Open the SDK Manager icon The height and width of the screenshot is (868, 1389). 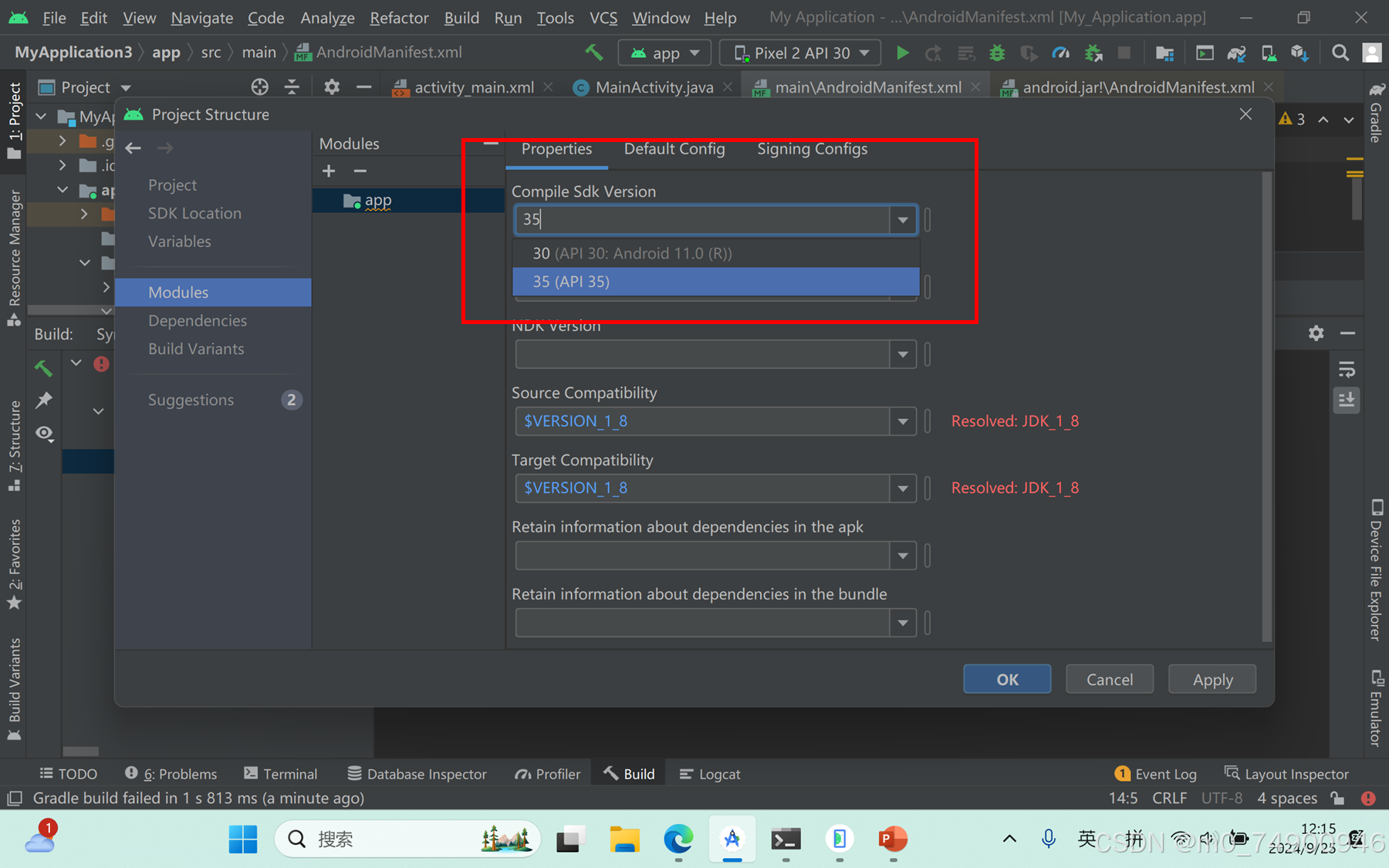point(1301,52)
